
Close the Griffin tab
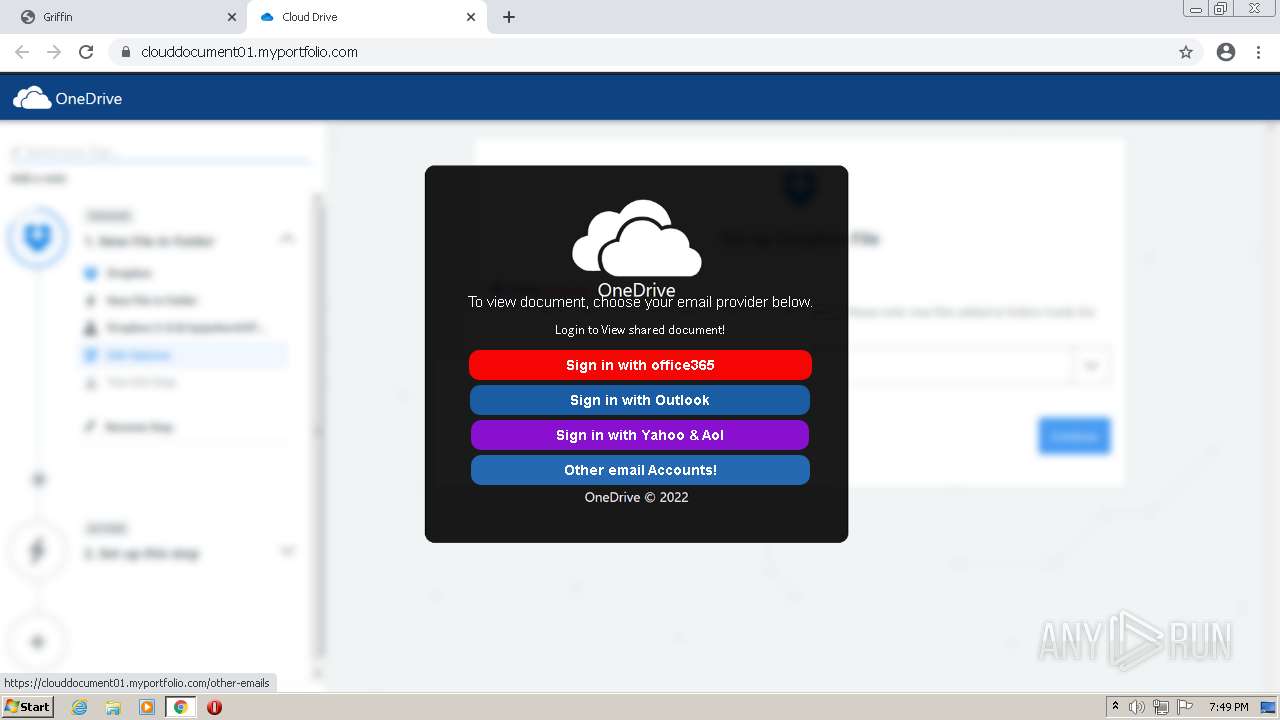tap(232, 17)
